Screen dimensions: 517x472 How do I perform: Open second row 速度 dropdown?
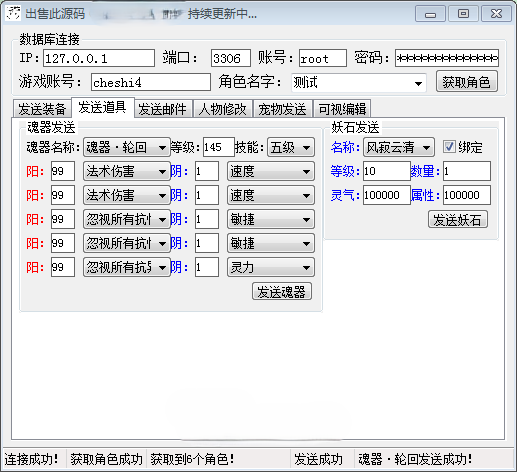[x=271, y=195]
